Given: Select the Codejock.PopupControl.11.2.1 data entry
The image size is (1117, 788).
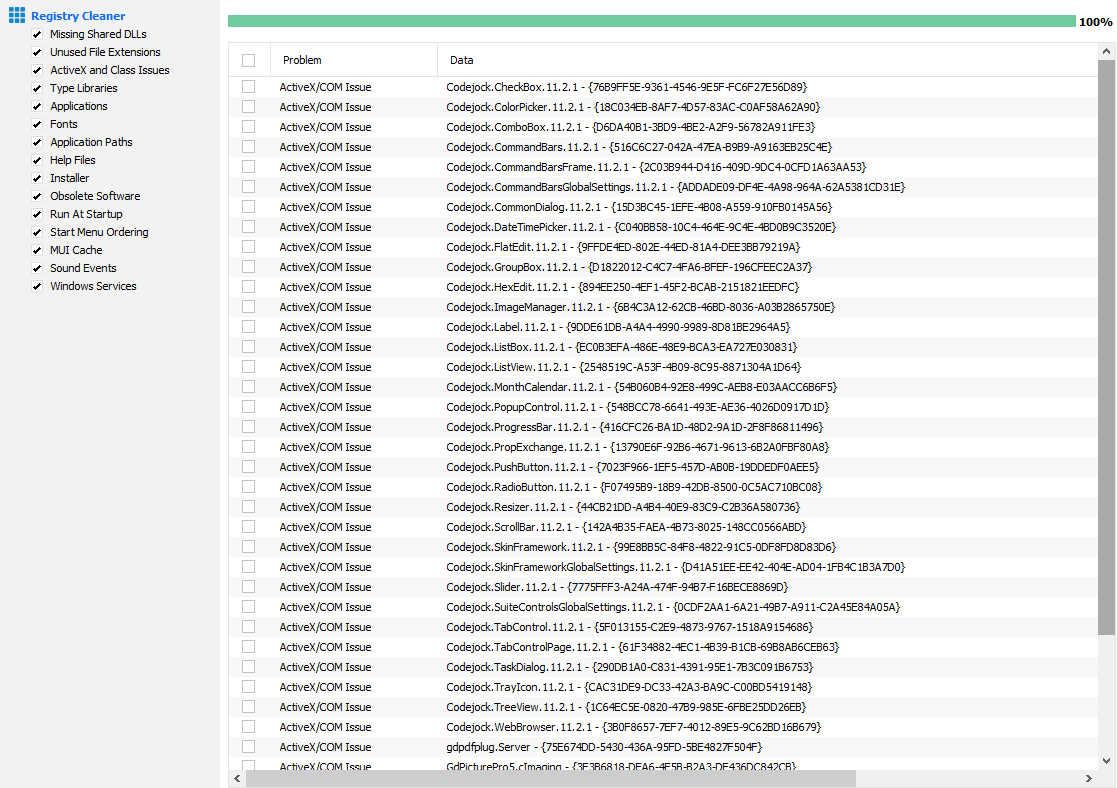Looking at the screenshot, I should tap(638, 407).
